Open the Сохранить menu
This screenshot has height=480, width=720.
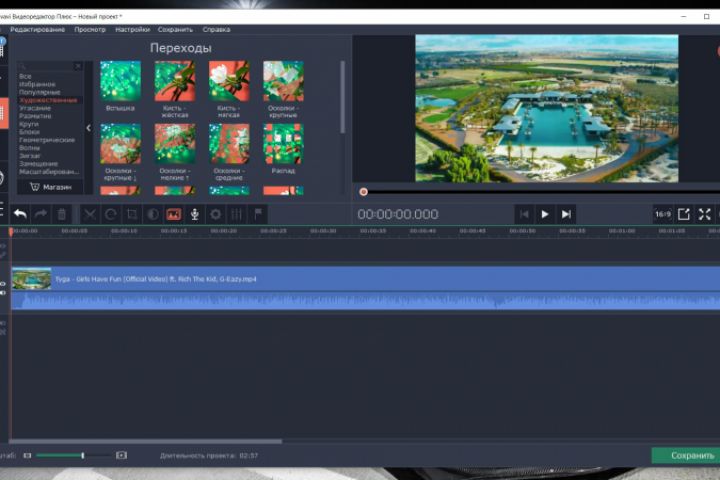click(175, 29)
